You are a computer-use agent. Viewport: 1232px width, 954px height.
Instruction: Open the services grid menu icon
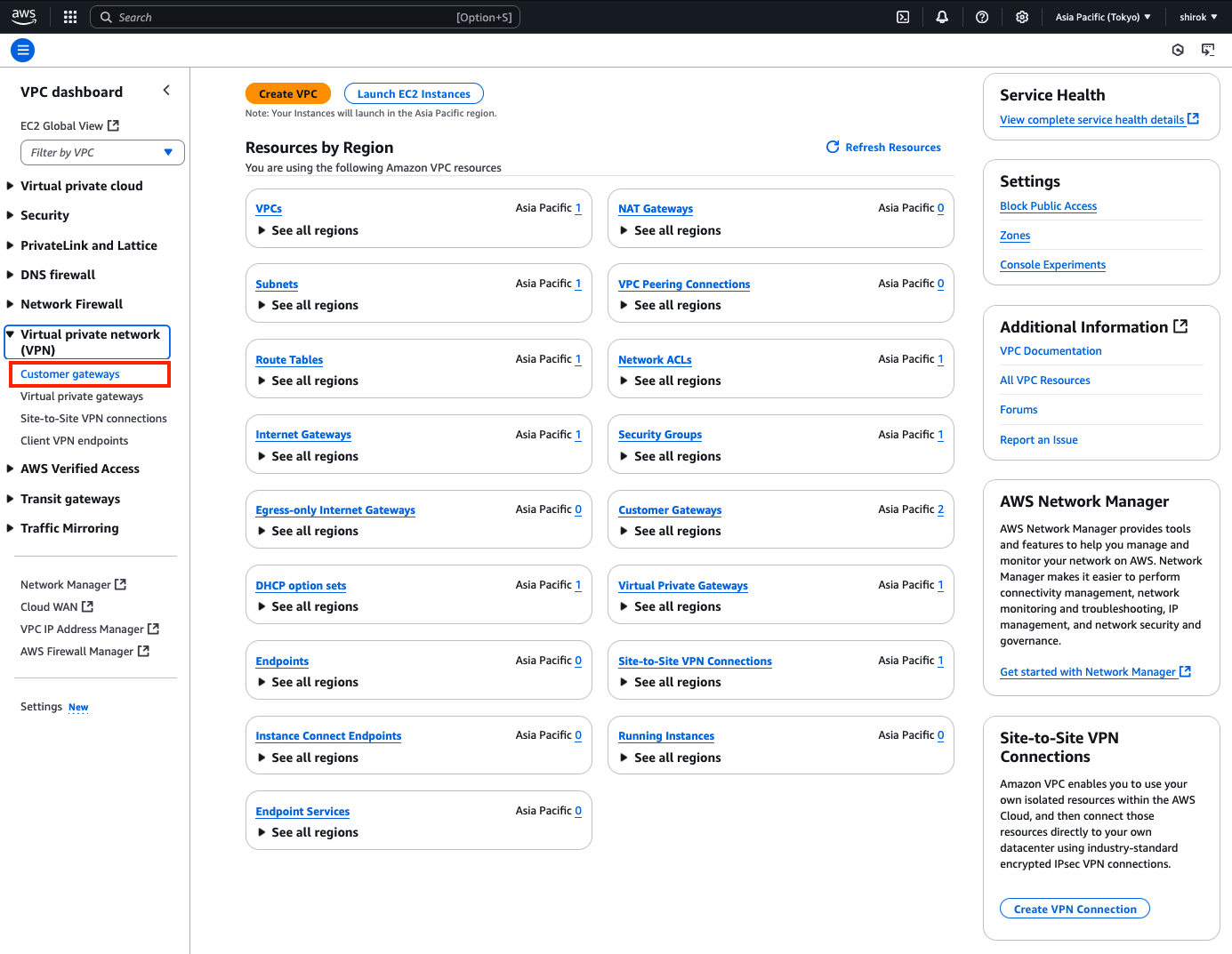pos(70,17)
